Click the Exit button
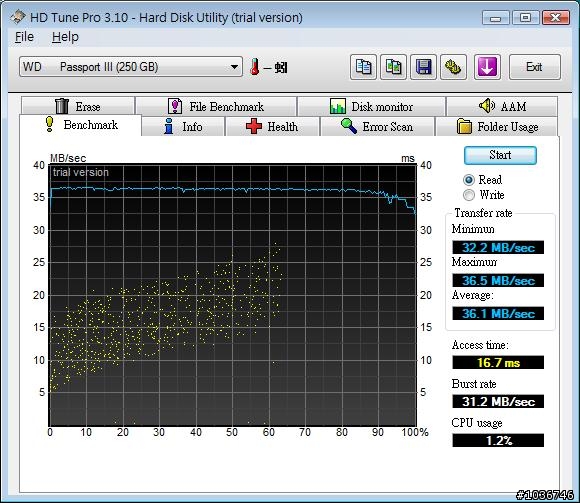 pos(535,67)
